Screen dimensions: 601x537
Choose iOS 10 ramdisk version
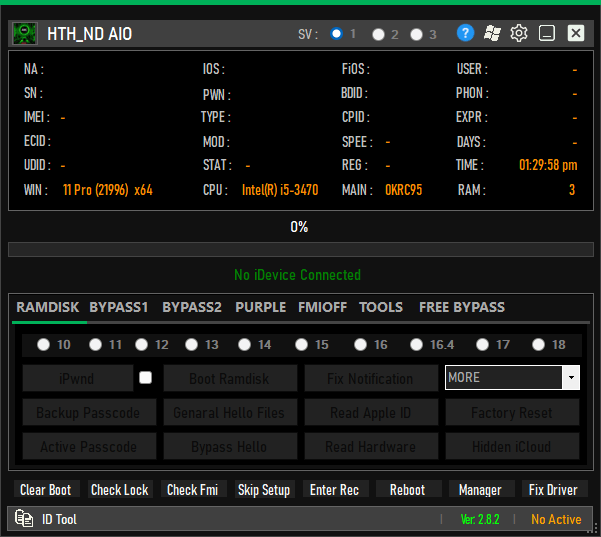pyautogui.click(x=44, y=345)
